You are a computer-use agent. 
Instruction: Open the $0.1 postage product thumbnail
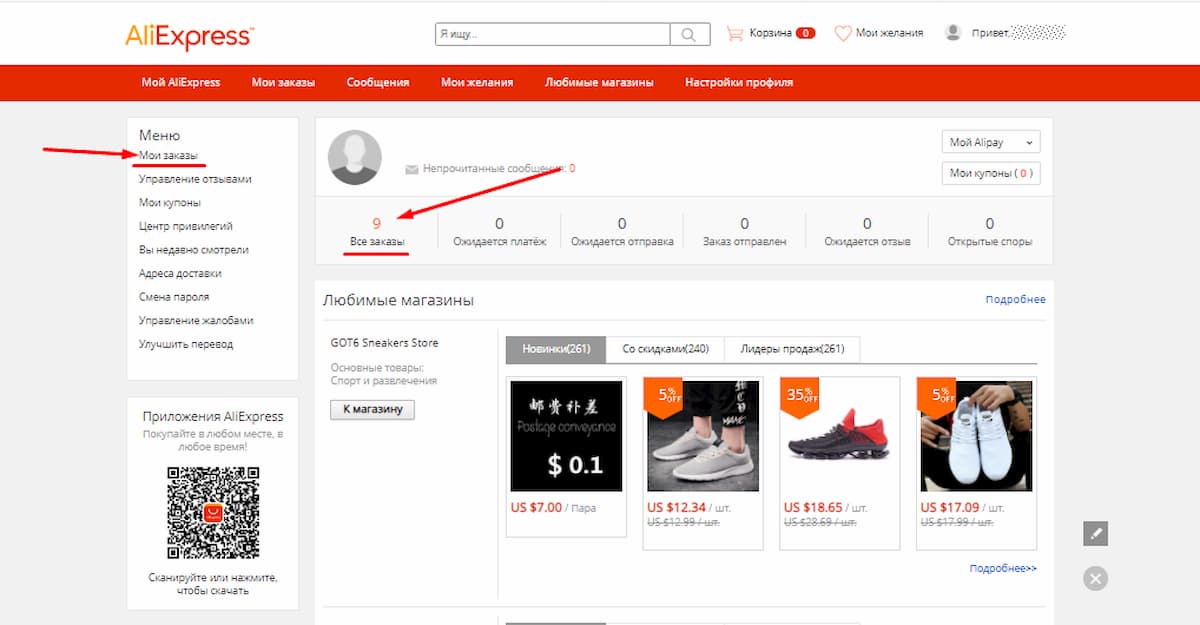(x=566, y=436)
